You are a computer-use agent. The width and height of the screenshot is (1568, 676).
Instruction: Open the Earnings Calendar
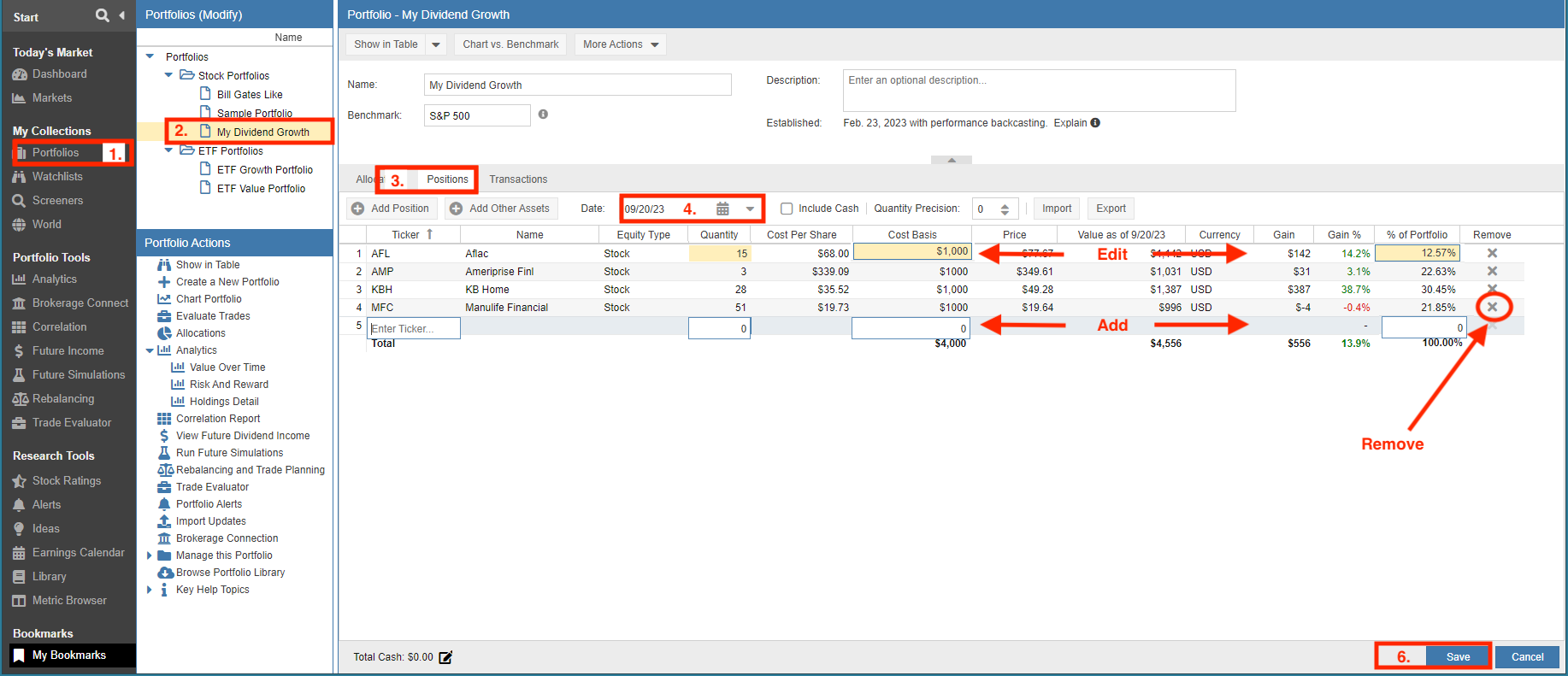point(78,553)
